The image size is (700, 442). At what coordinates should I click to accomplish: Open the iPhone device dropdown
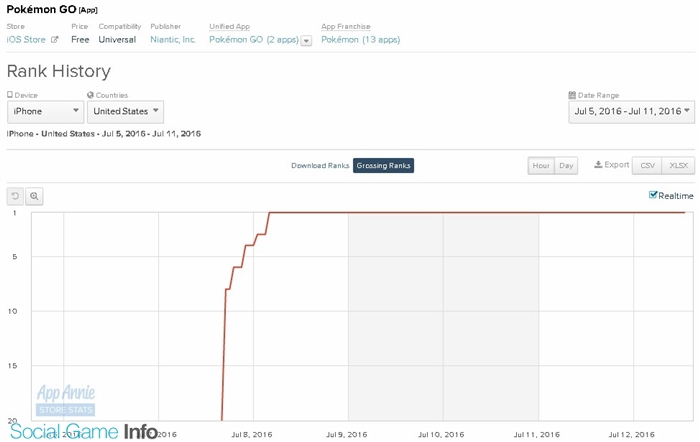coord(46,112)
